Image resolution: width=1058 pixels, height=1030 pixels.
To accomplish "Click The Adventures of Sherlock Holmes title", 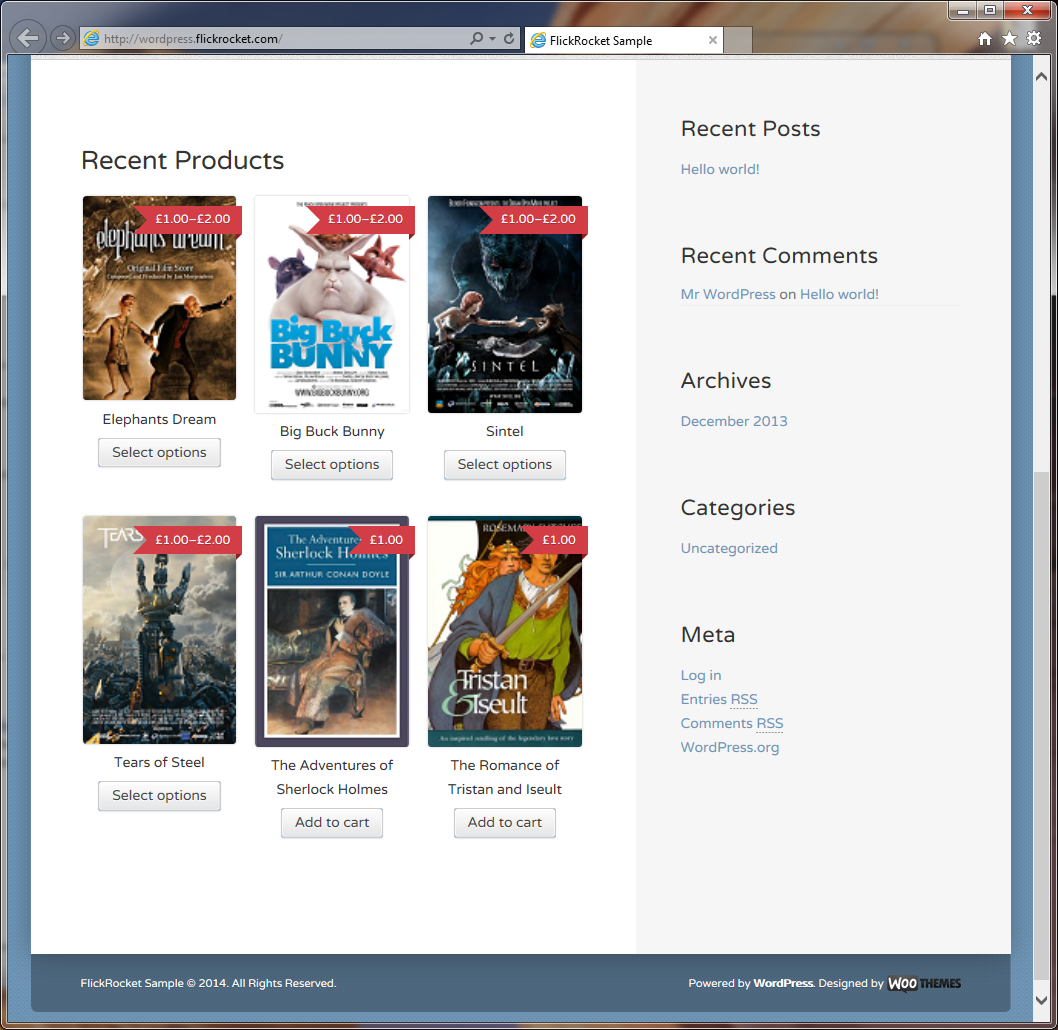I will coord(332,777).
